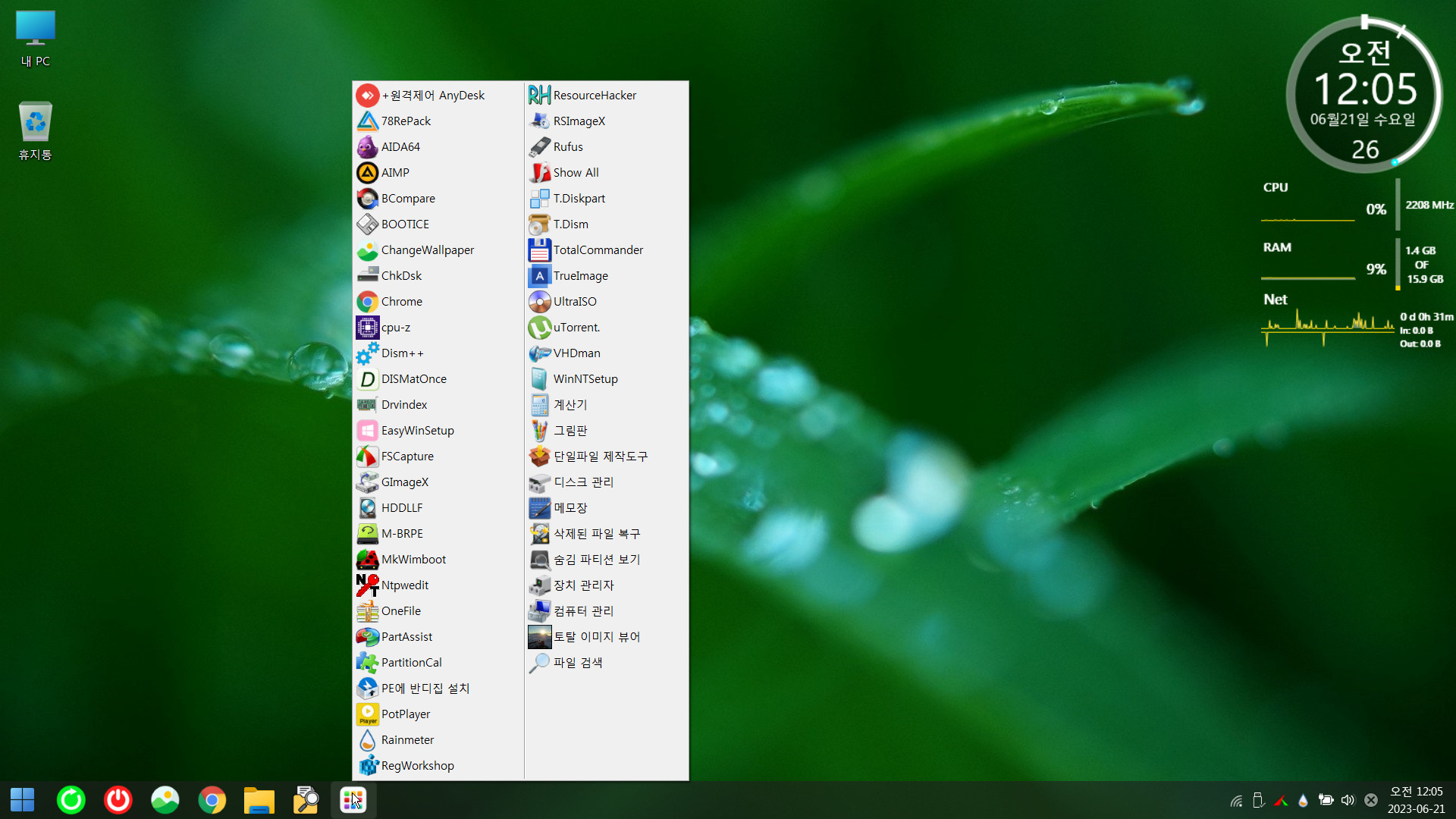Screen dimensions: 1456x819
Task: Launch the Rufus USB icon
Action: [540, 147]
